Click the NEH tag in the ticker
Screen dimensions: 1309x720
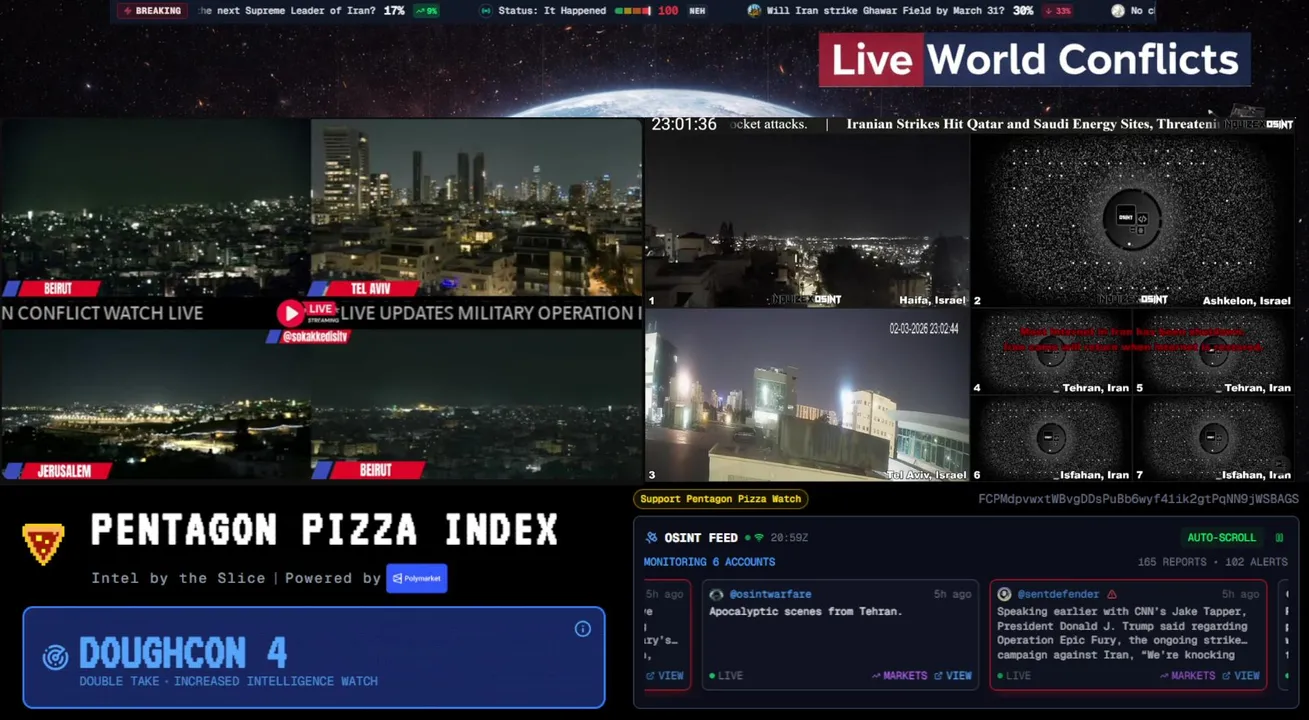point(697,11)
